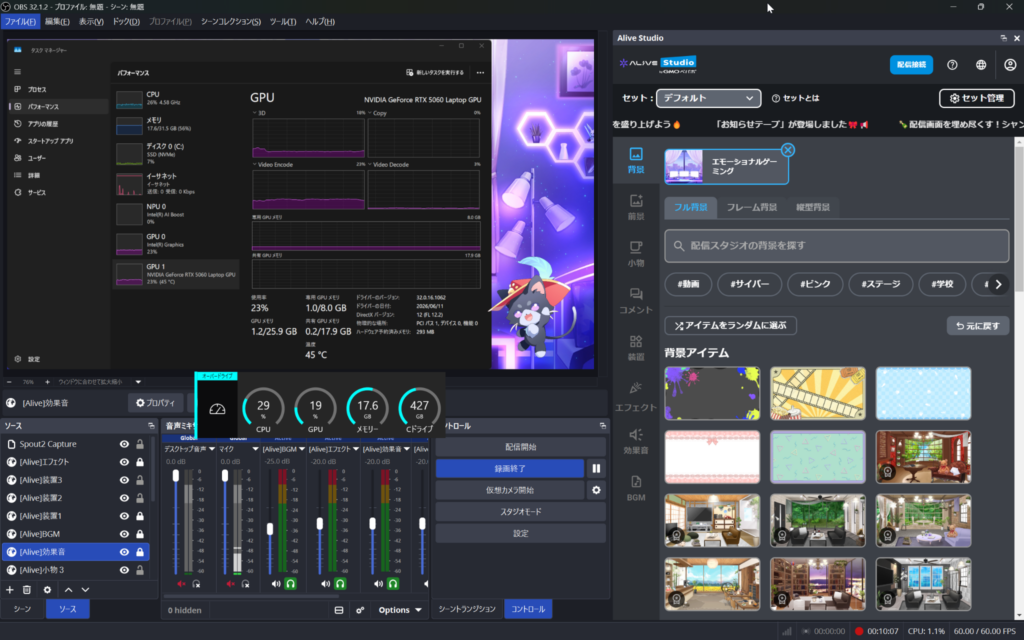
Task: Open the ドック(D) menu
Action: coord(126,22)
